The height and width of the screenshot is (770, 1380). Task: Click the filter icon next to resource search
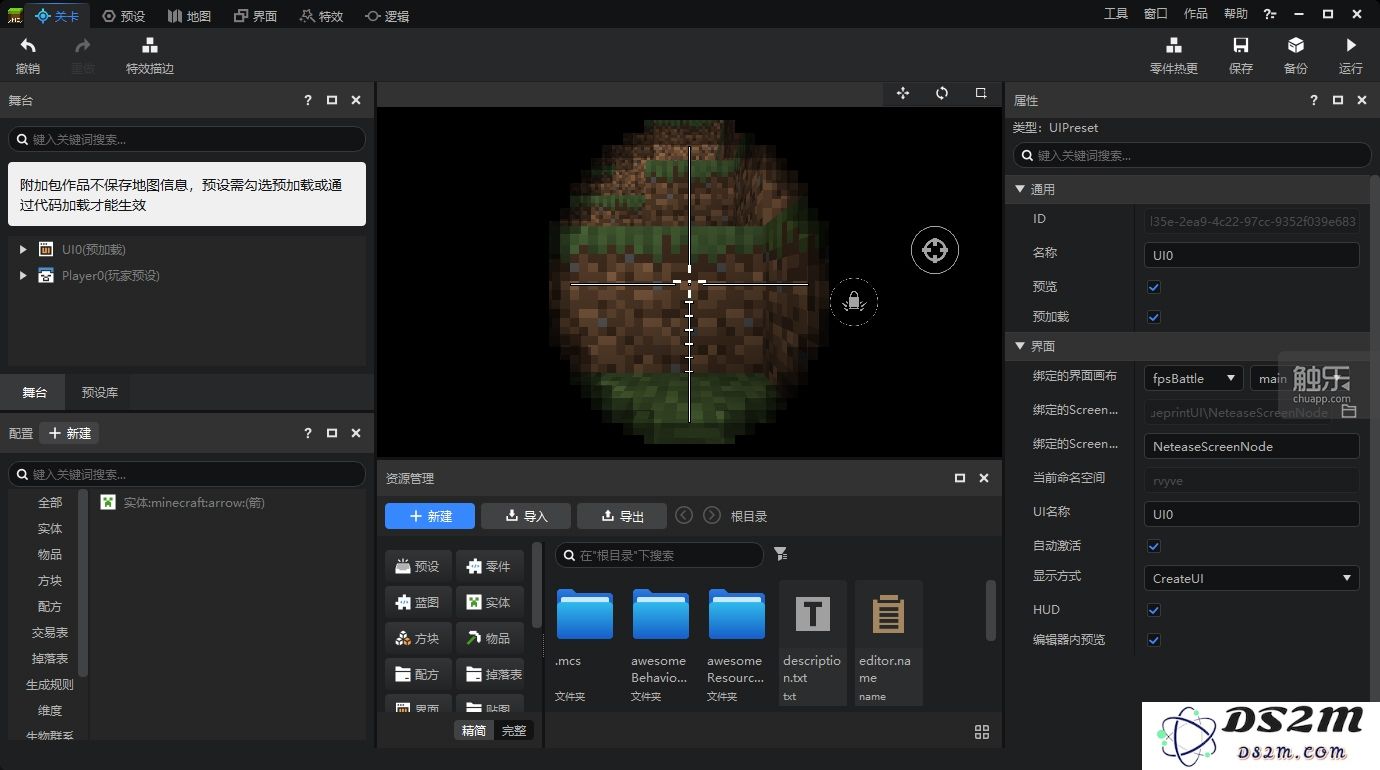pyautogui.click(x=781, y=554)
